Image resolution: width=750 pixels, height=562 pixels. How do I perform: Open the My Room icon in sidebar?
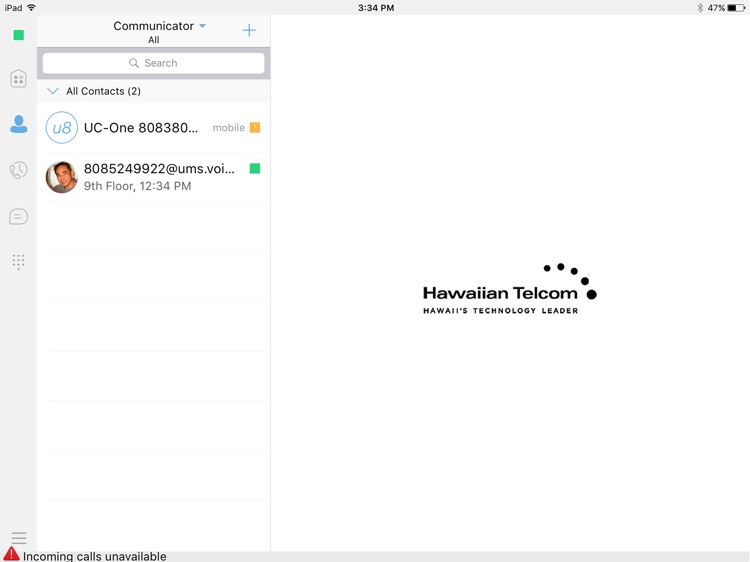point(18,79)
